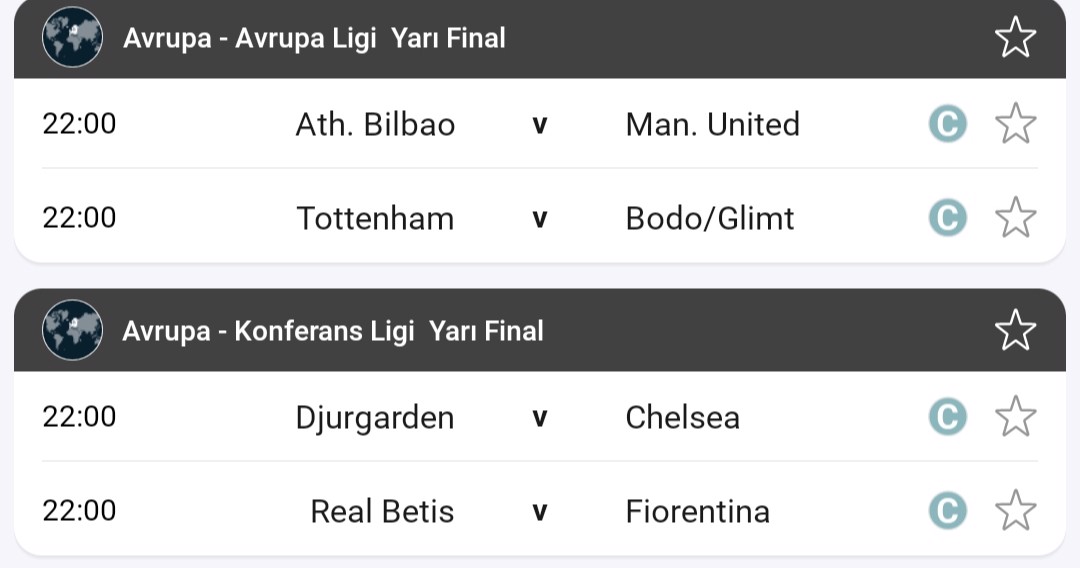Star the Tottenham v Bodo/Glimt match

point(1015,218)
